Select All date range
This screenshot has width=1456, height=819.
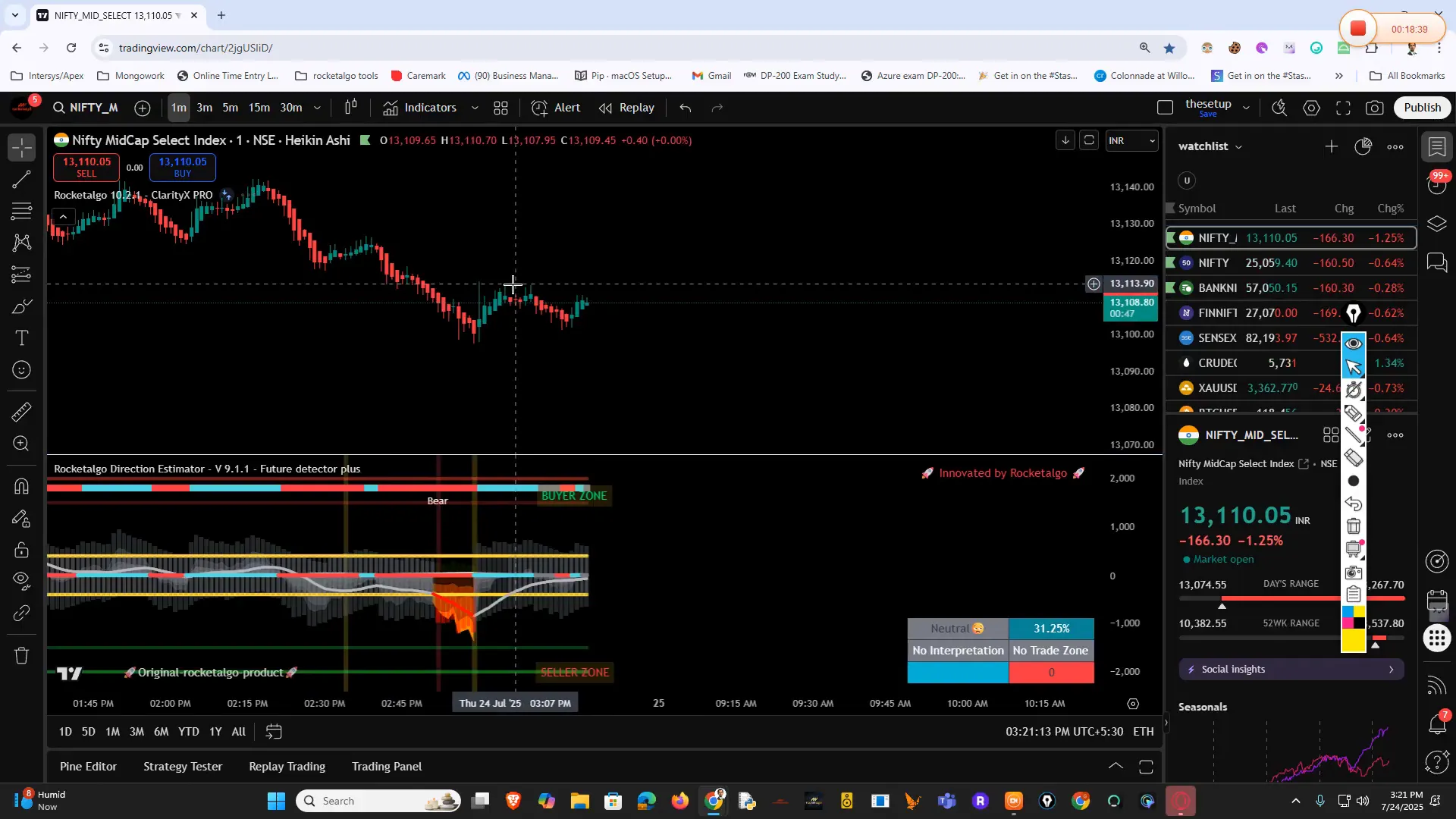click(238, 732)
